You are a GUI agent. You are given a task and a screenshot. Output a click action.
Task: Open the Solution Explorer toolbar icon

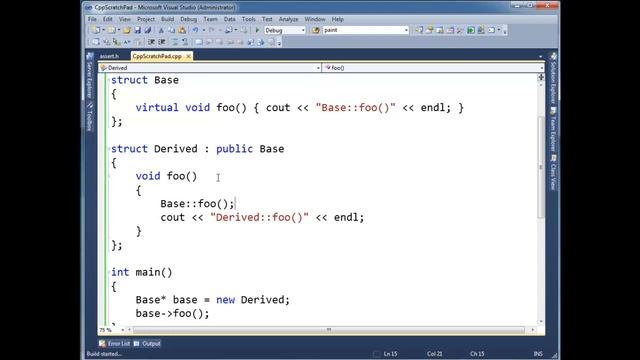coord(419,30)
